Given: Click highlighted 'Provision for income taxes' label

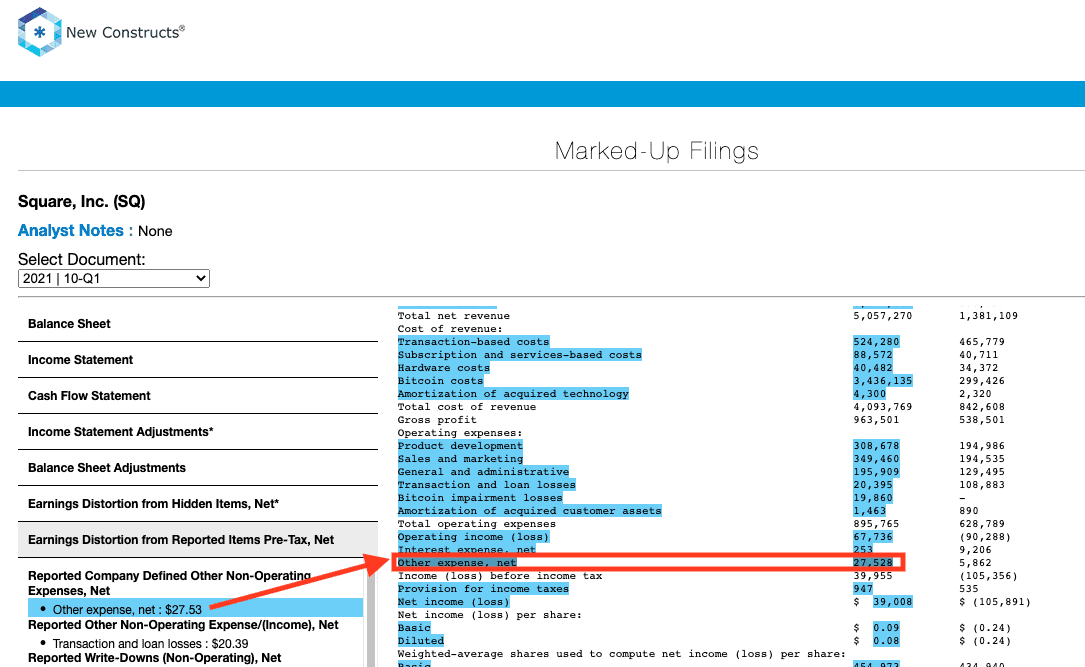Looking at the screenshot, I should point(483,589).
